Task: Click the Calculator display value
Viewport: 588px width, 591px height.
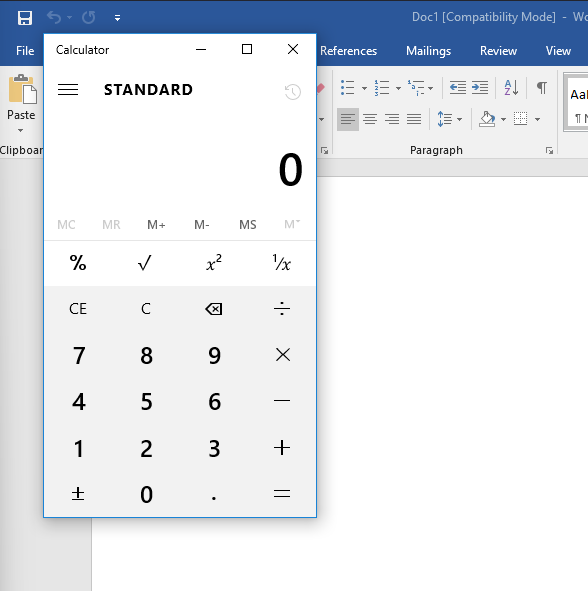Action: [290, 170]
